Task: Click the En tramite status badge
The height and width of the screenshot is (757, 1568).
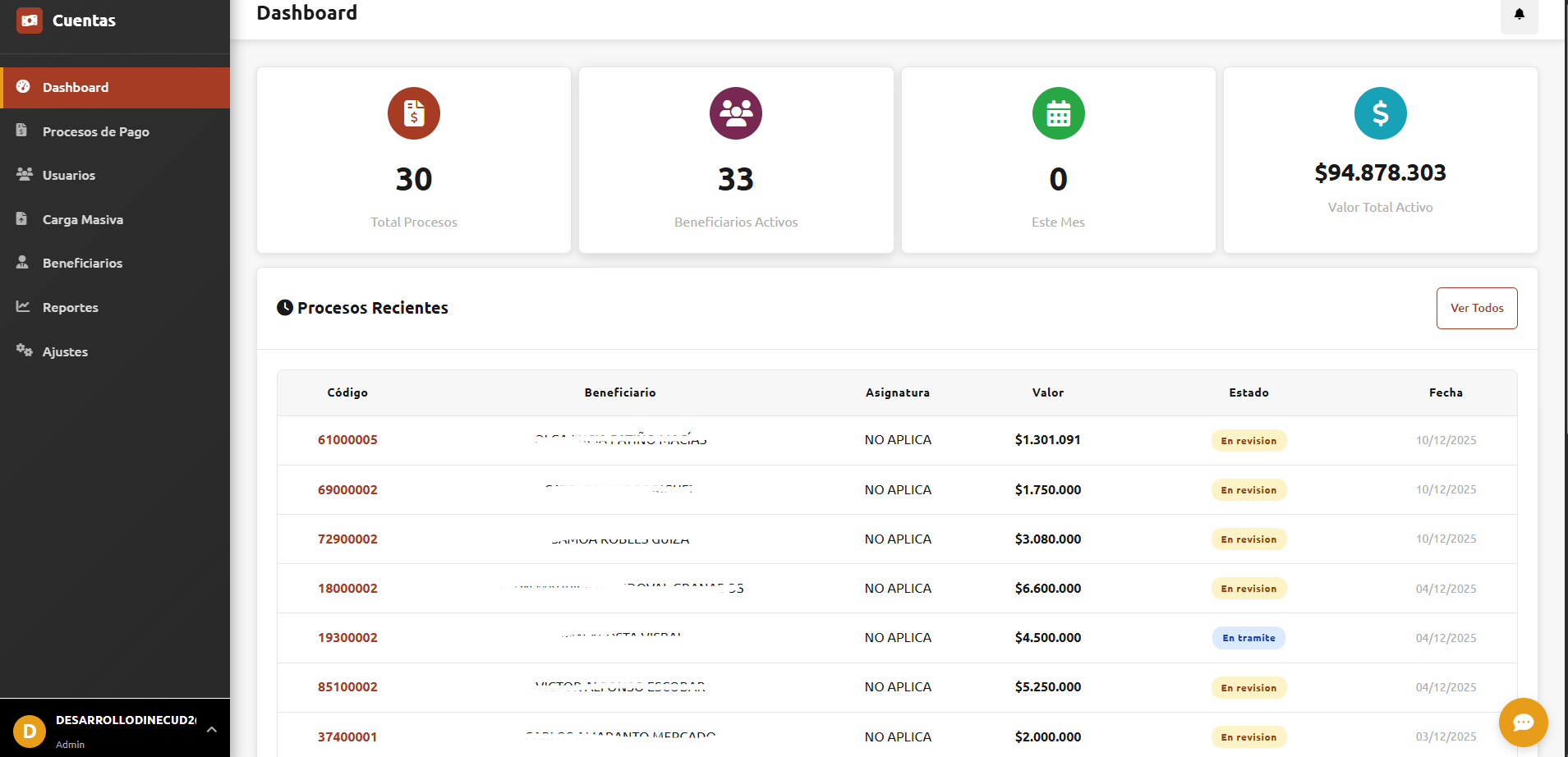Action: pos(1248,637)
